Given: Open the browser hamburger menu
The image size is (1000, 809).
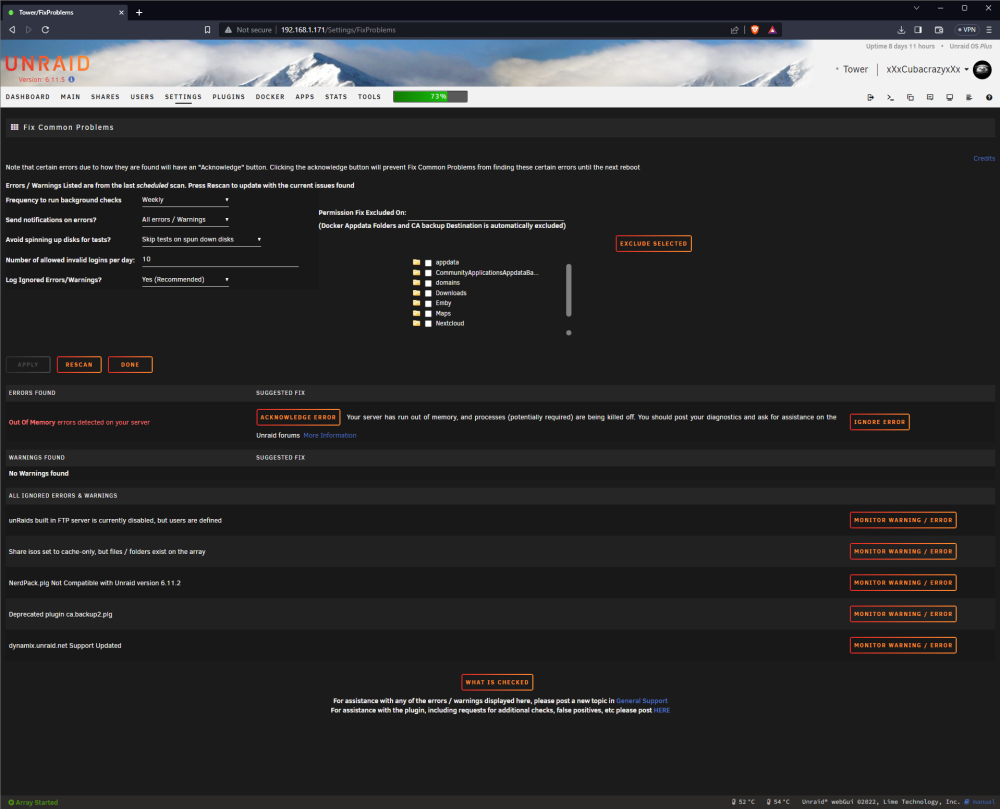Looking at the screenshot, I should 989,30.
